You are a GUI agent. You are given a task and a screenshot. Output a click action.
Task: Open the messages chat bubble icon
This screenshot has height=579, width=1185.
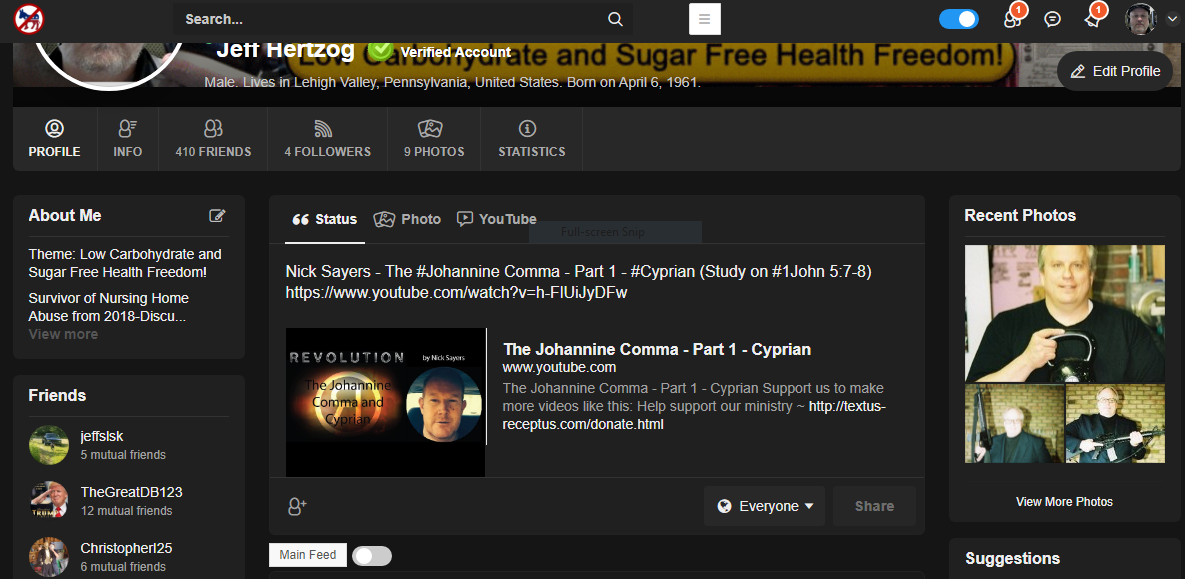click(1052, 19)
